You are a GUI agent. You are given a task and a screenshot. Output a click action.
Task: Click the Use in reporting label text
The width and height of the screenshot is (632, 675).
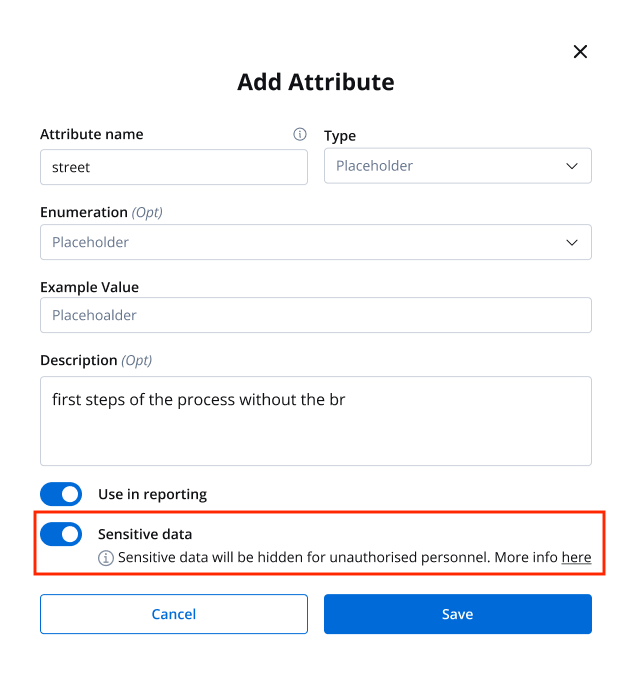(x=152, y=494)
